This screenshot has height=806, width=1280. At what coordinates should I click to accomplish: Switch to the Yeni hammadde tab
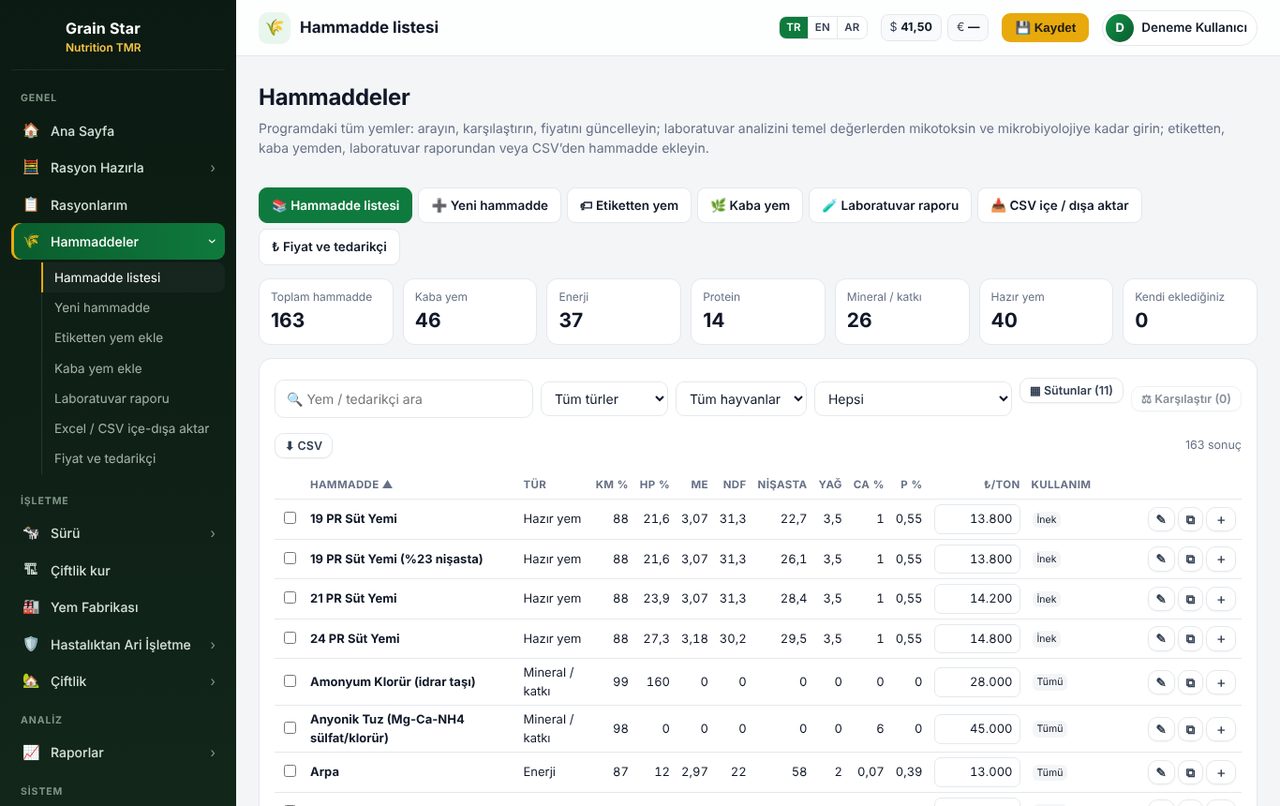[490, 205]
